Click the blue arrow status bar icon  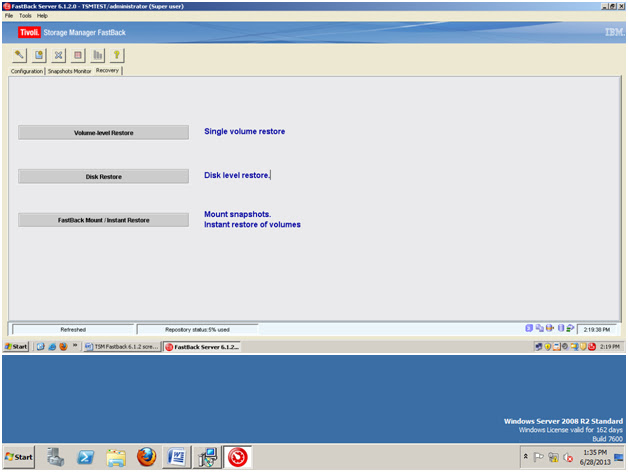(x=529, y=328)
